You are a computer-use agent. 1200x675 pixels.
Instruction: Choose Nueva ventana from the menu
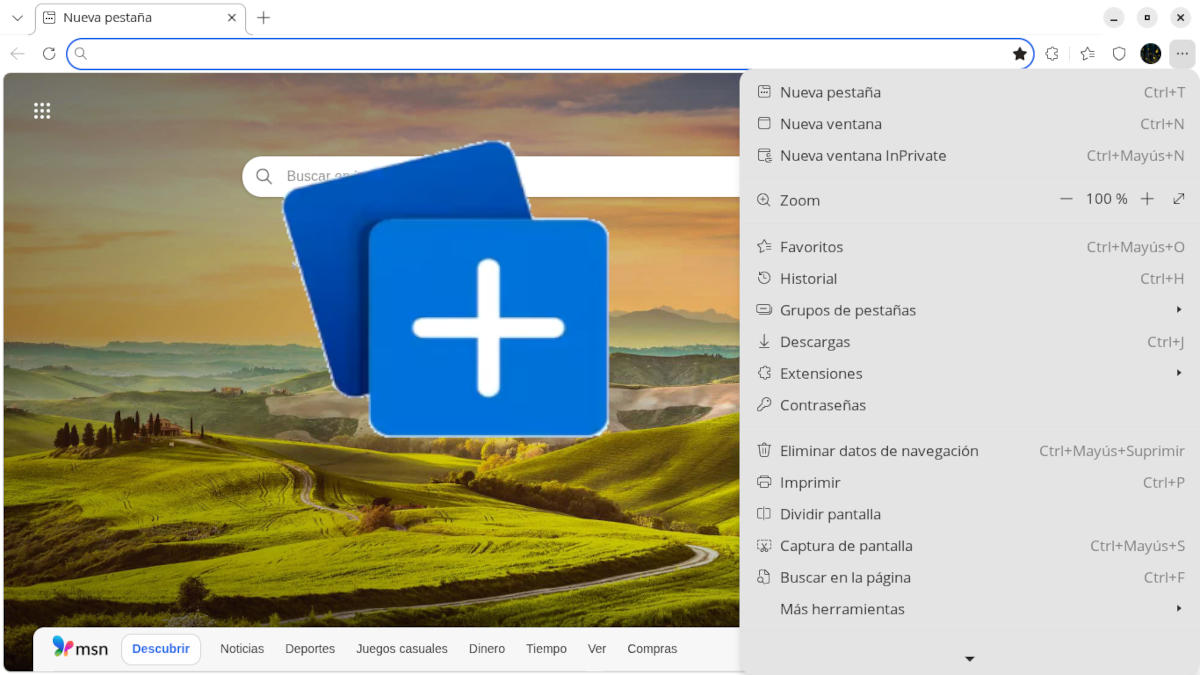point(970,124)
